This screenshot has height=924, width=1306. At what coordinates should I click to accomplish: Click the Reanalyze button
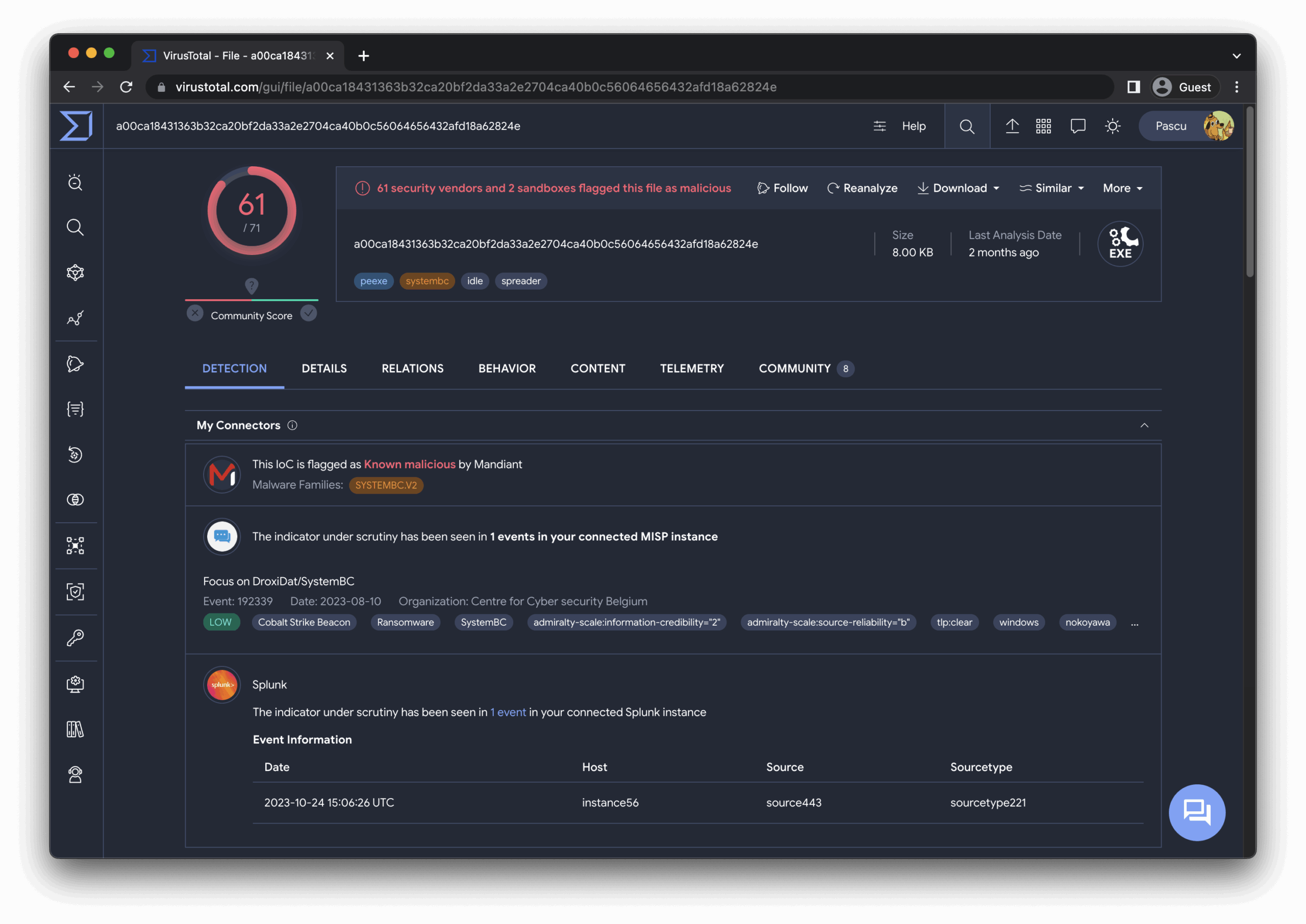pyautogui.click(x=862, y=188)
